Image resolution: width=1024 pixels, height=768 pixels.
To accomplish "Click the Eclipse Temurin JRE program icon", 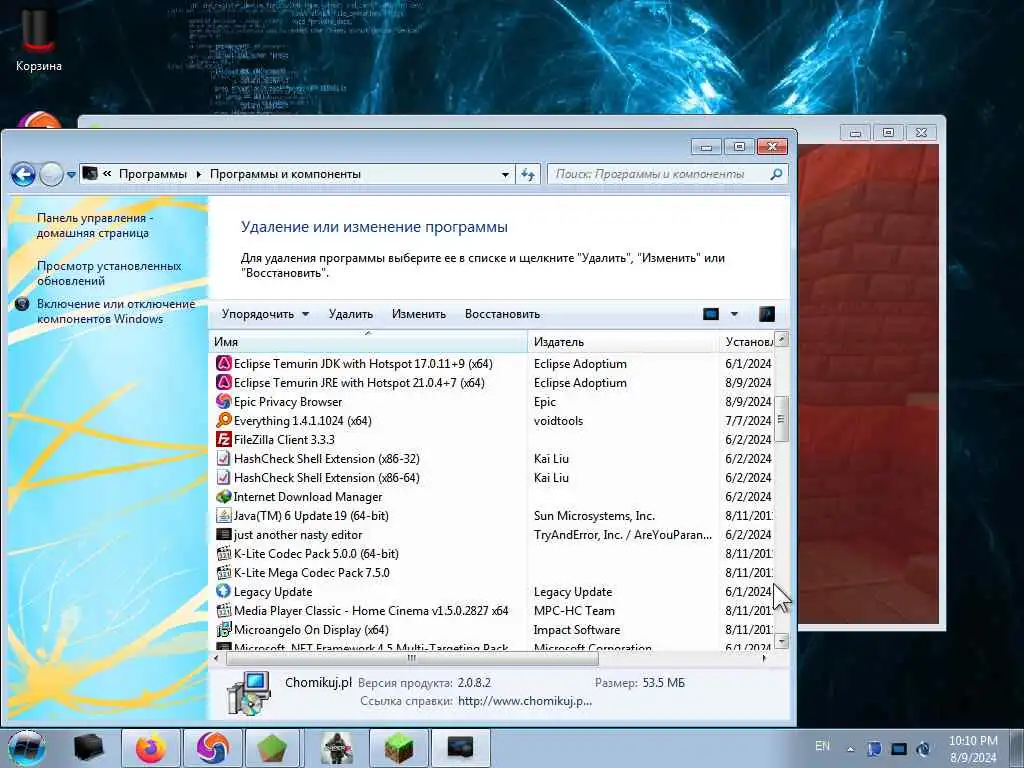I will 223,383.
